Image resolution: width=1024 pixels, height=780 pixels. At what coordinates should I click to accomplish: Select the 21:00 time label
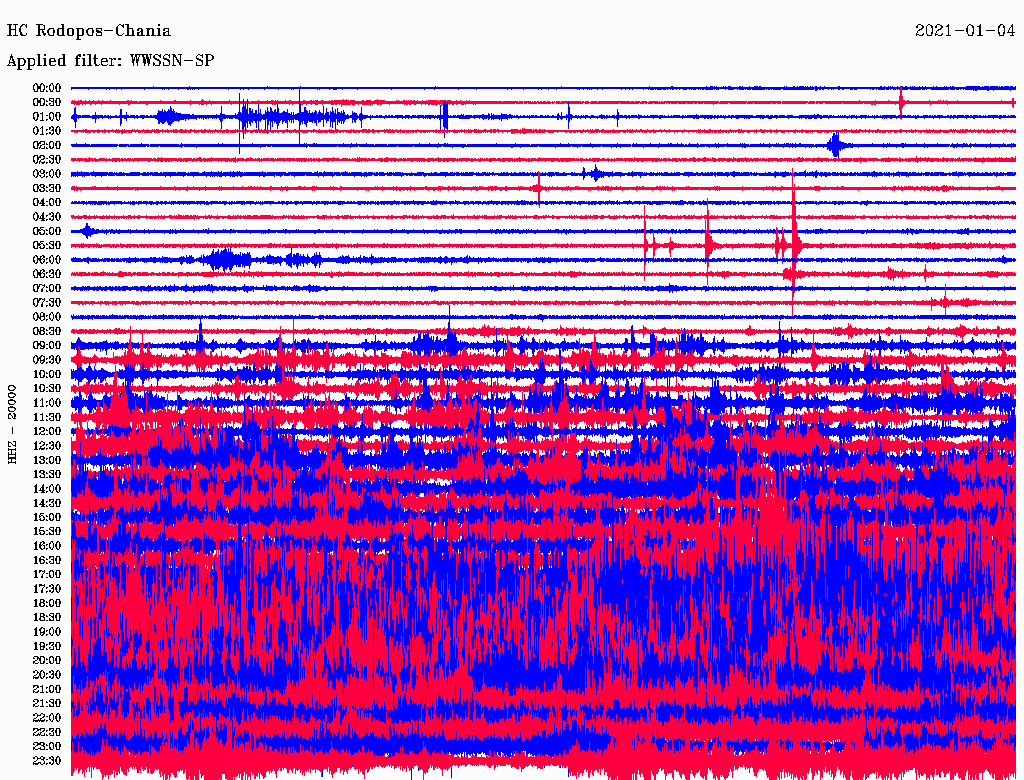47,689
